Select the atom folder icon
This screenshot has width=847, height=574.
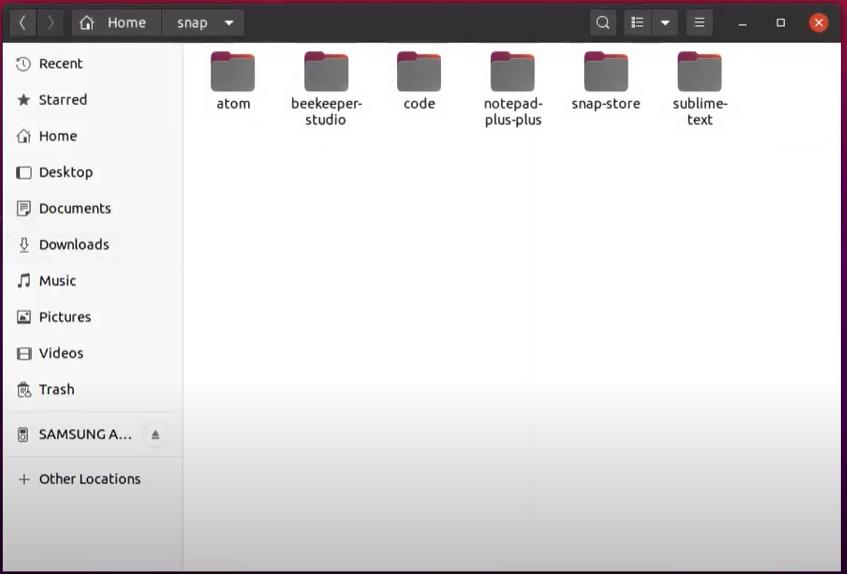pyautogui.click(x=233, y=71)
